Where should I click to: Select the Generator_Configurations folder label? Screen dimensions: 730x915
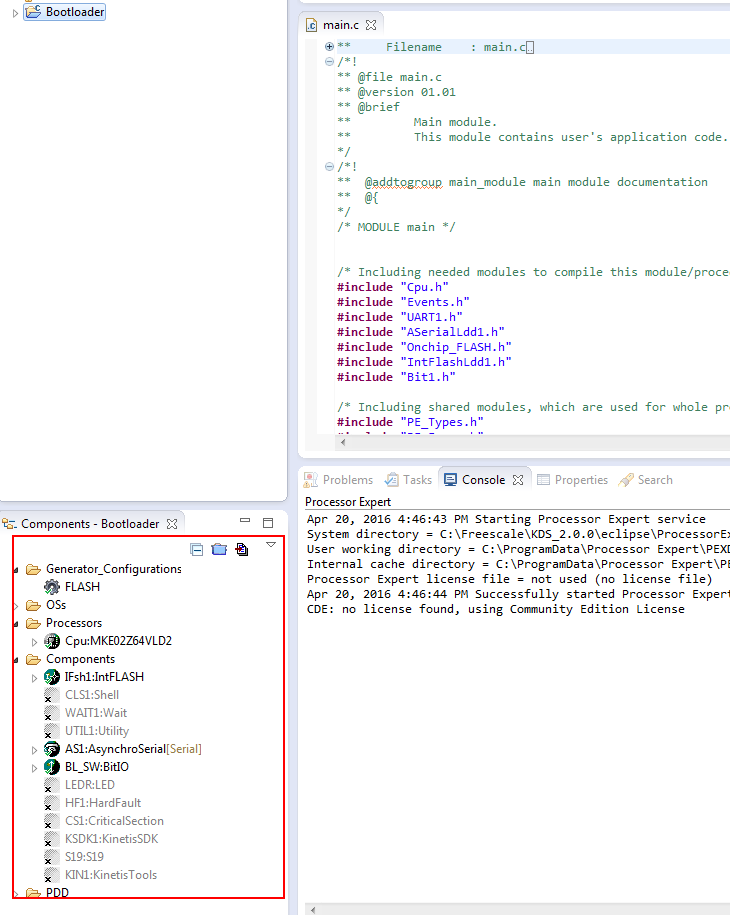coord(114,569)
